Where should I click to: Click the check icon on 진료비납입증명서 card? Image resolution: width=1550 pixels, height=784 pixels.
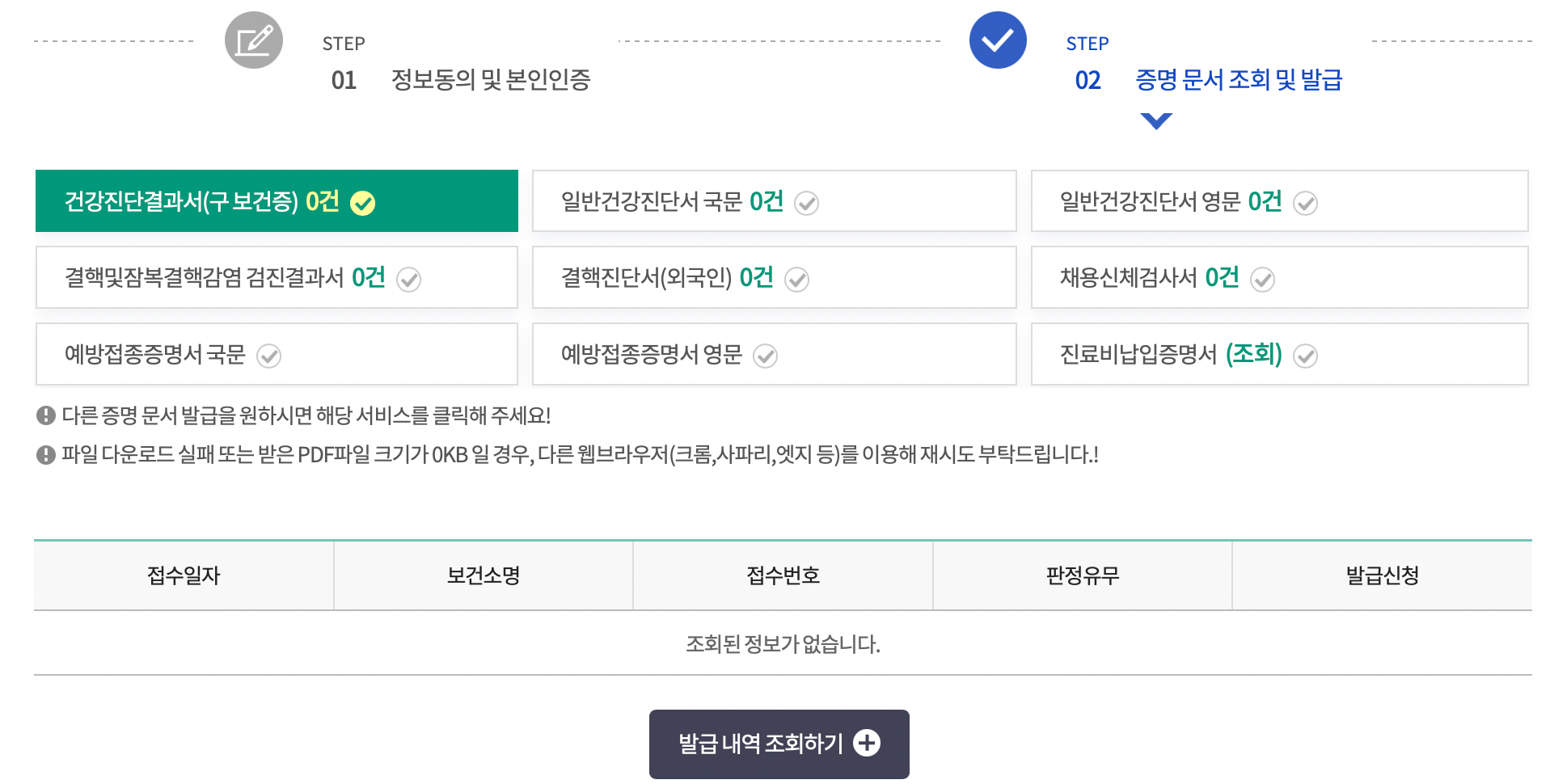pos(1305,356)
